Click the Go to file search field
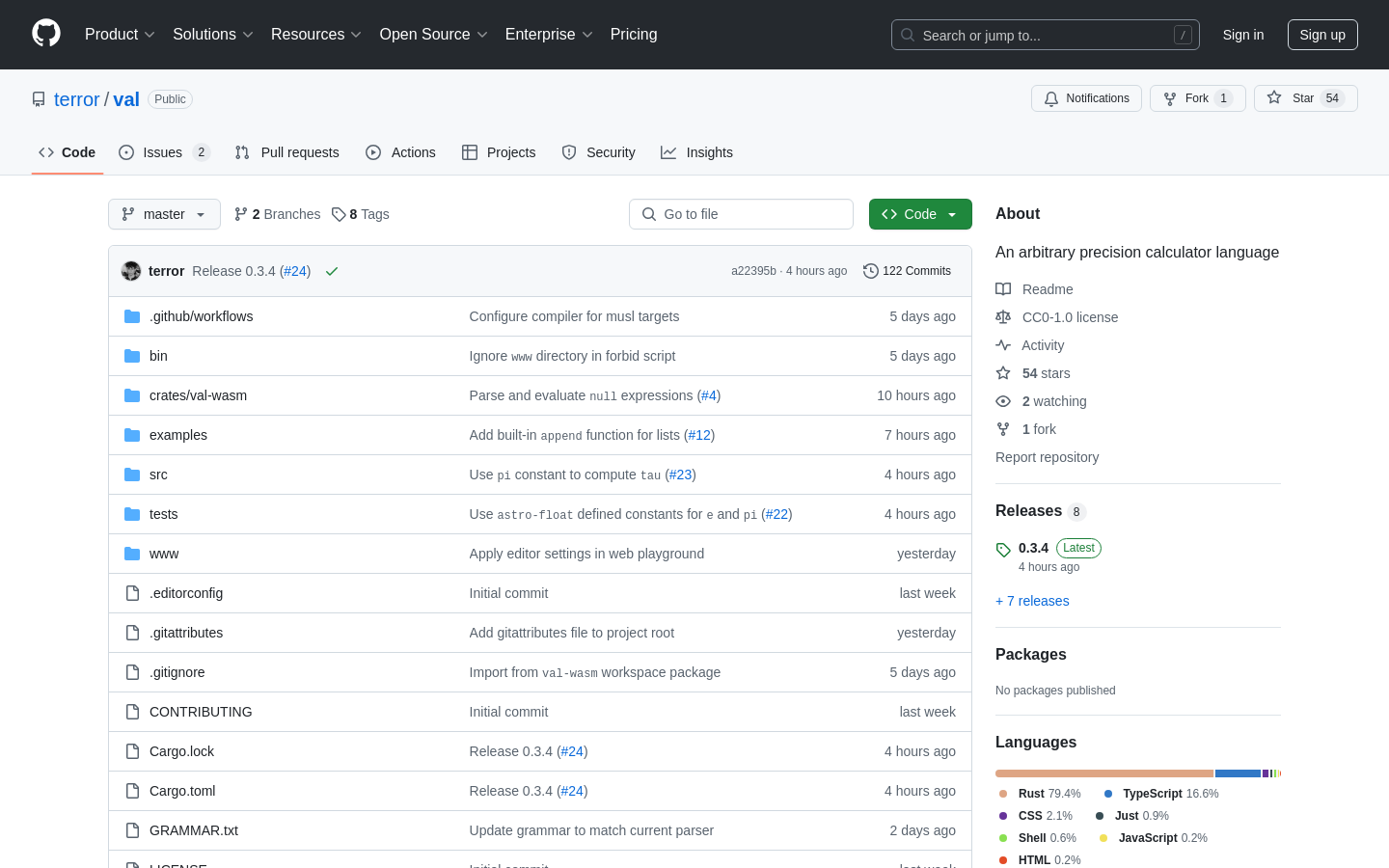1389x868 pixels. coord(741,214)
